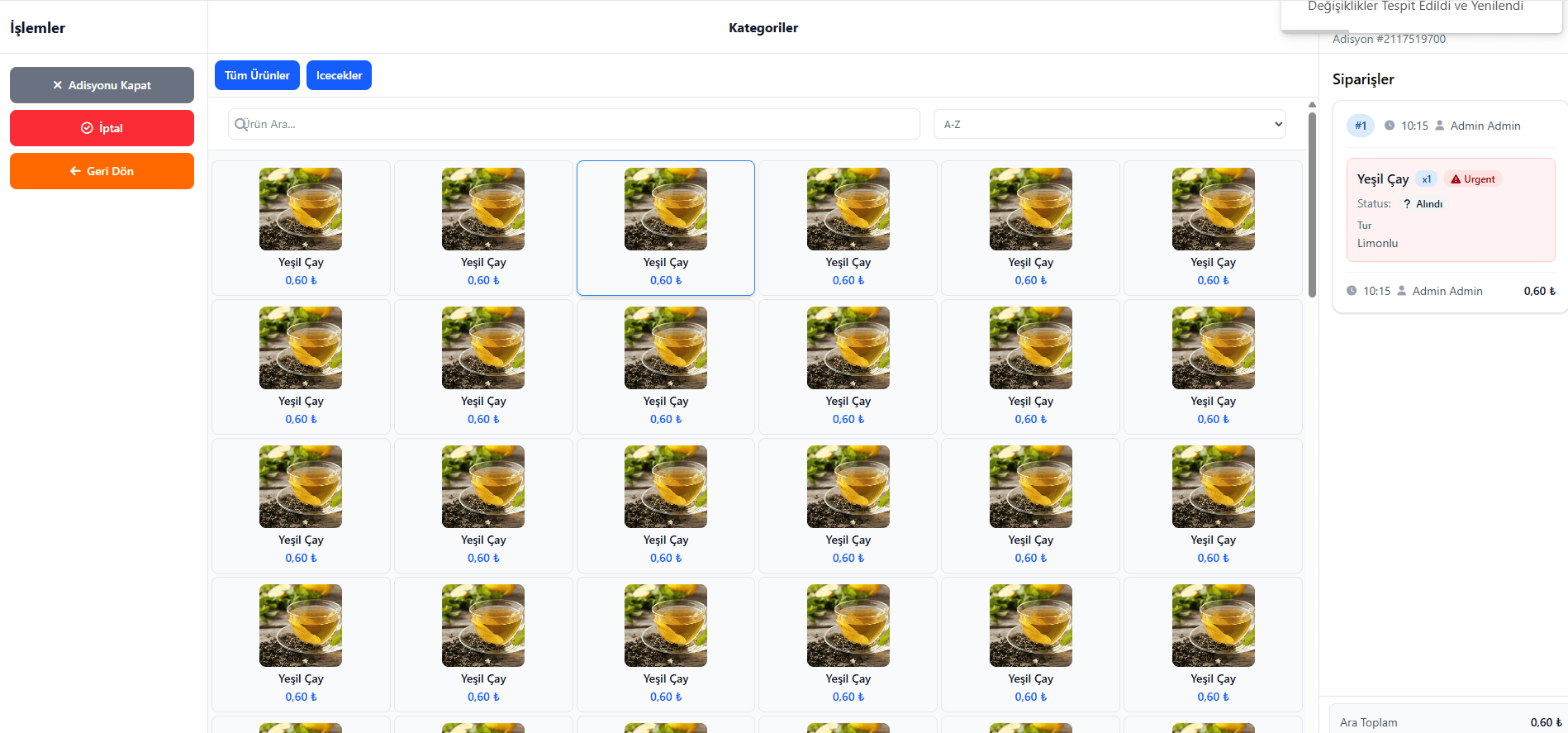
Task: Click the Adisyon #2117519700 label
Action: (1389, 39)
